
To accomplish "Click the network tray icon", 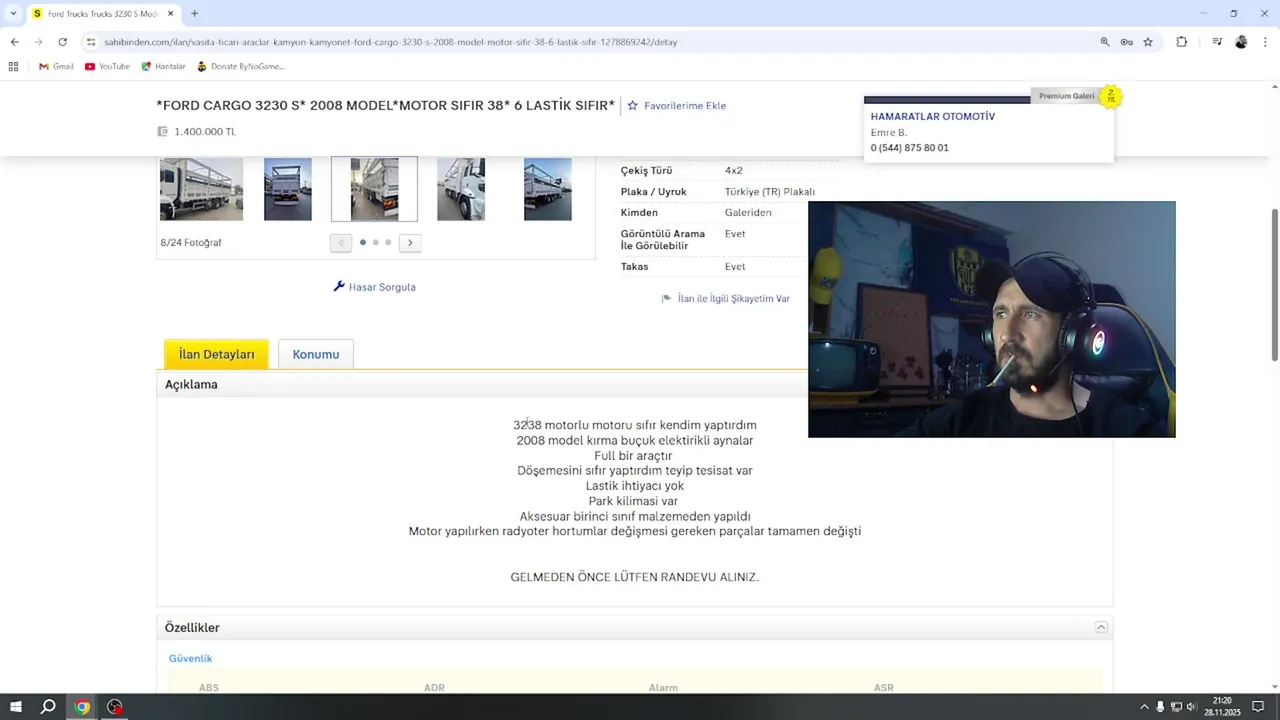I will click(1176, 707).
